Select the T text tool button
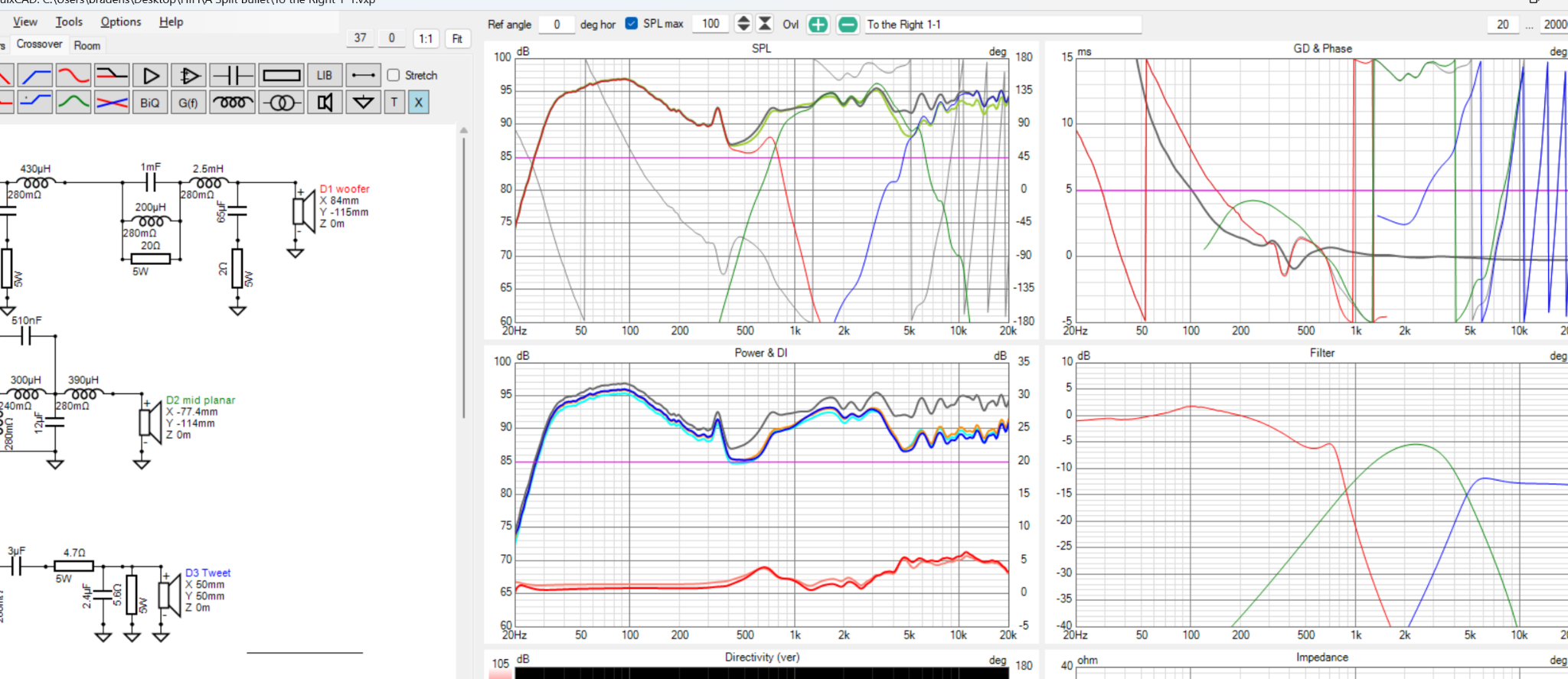 [x=394, y=102]
